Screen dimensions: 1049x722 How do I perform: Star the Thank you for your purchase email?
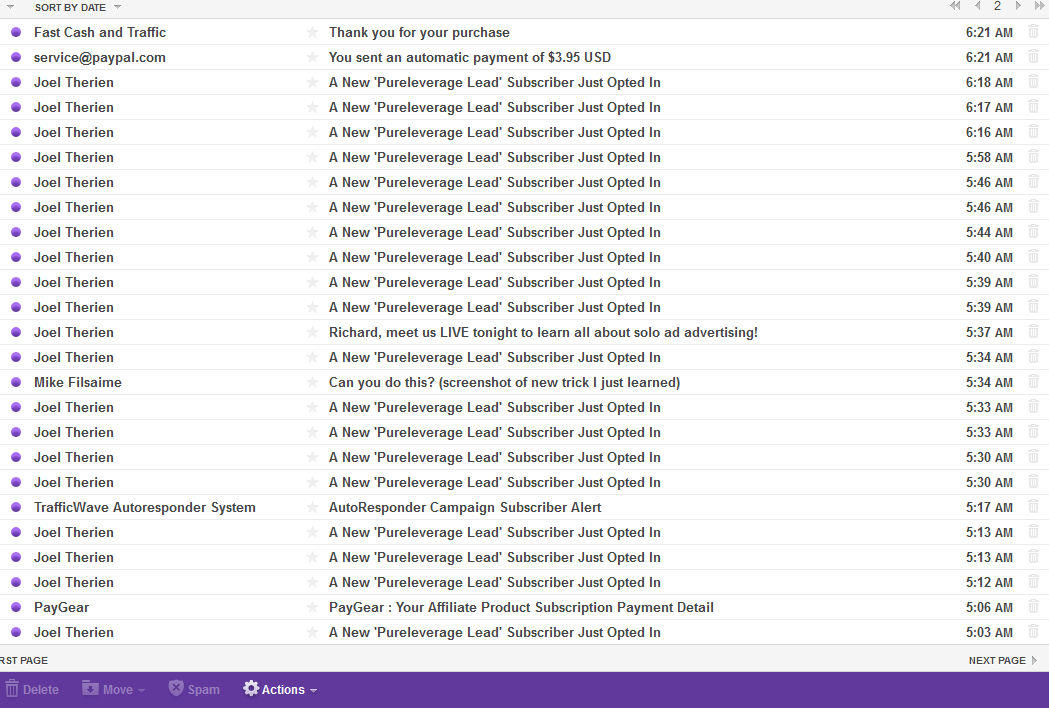click(312, 32)
